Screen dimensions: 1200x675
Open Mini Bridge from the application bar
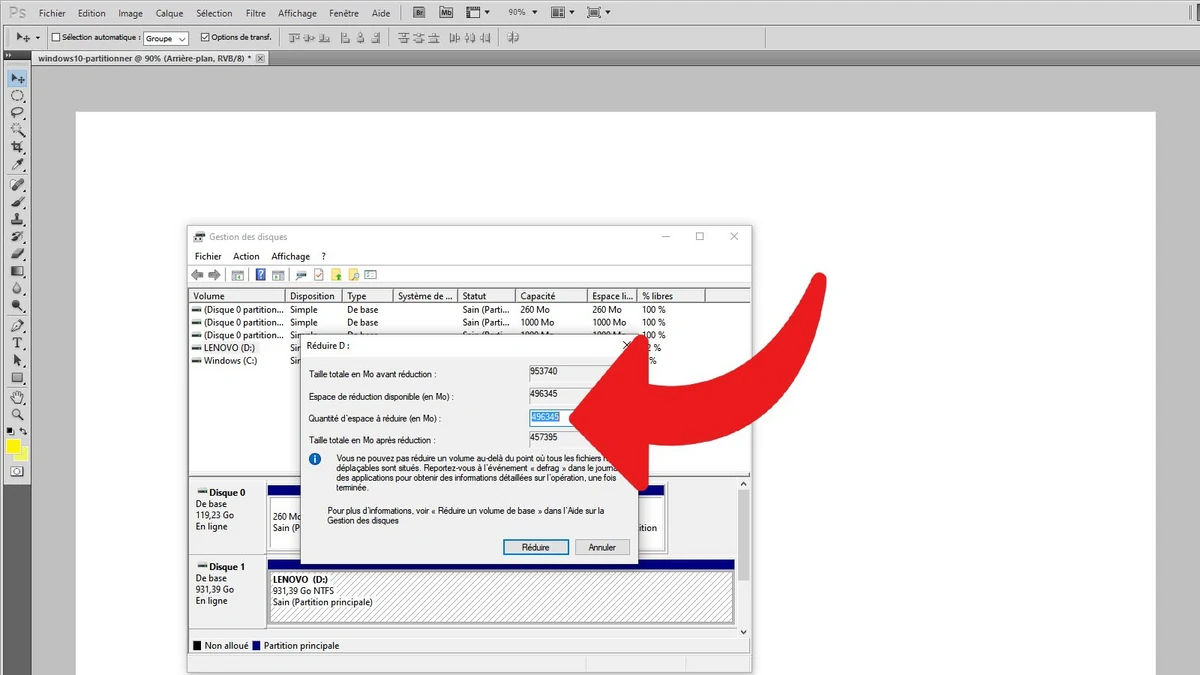(446, 12)
